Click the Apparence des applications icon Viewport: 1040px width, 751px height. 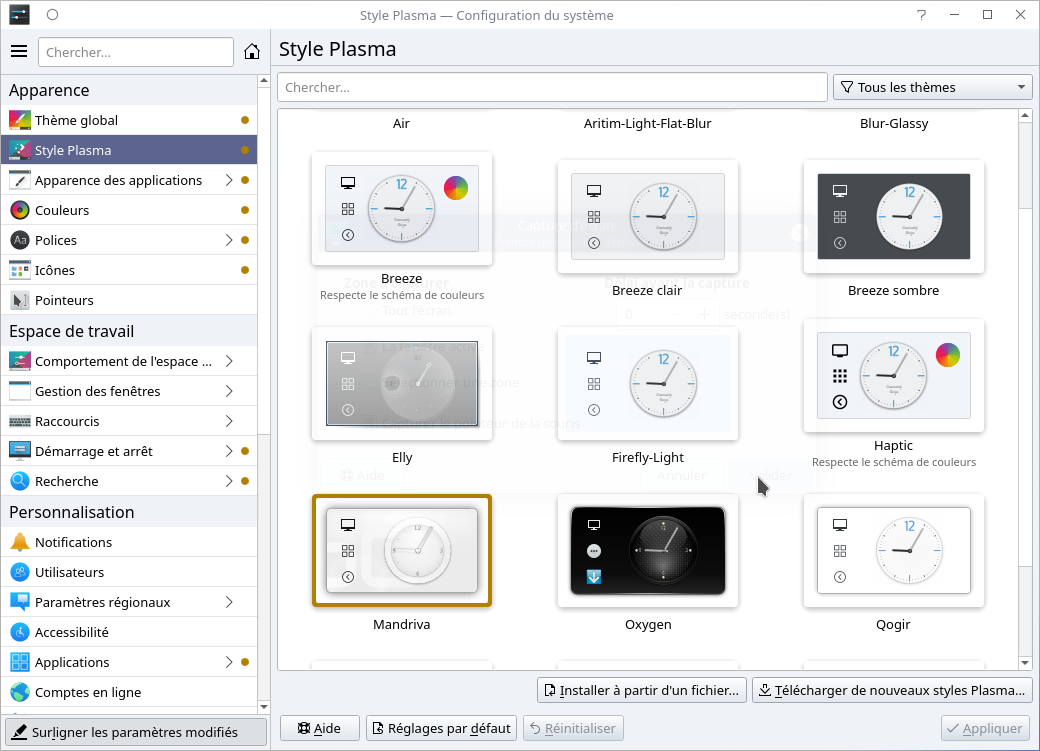(x=20, y=180)
